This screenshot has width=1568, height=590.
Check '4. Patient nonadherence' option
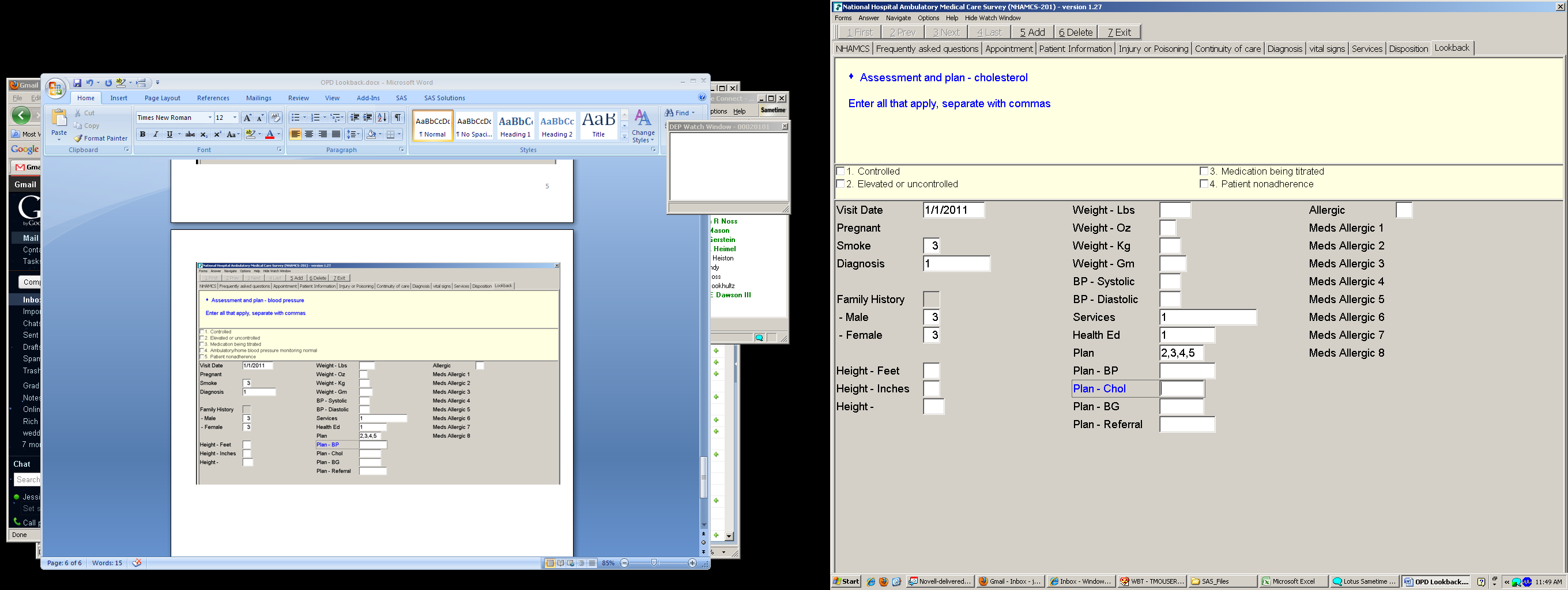1204,184
